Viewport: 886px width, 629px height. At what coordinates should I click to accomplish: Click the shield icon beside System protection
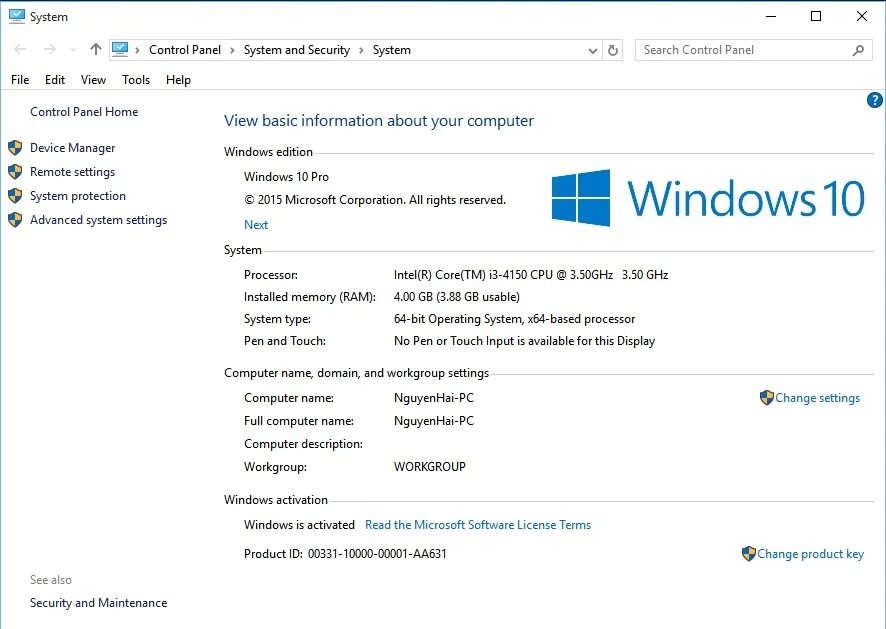[15, 196]
